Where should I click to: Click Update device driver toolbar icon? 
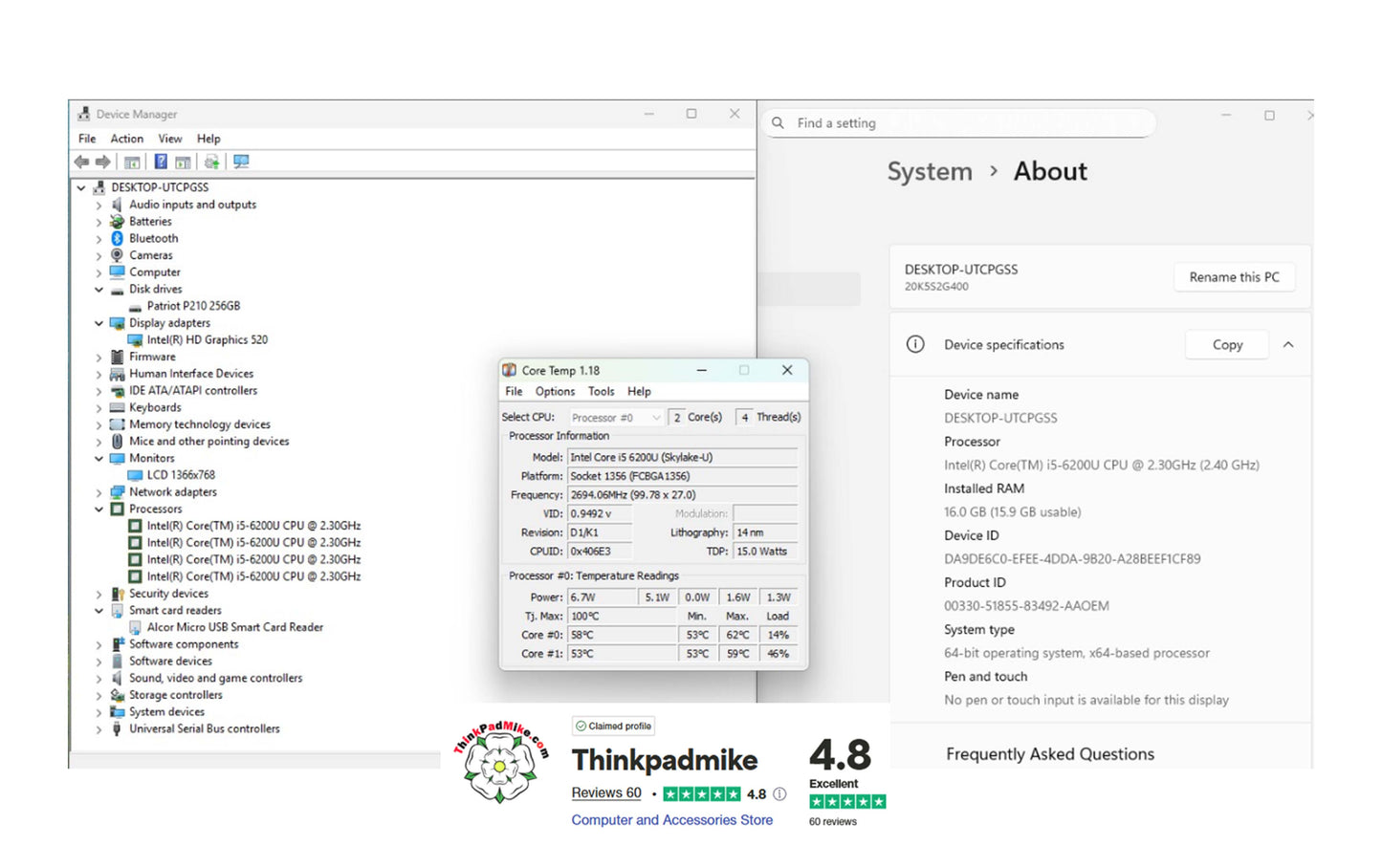point(211,162)
